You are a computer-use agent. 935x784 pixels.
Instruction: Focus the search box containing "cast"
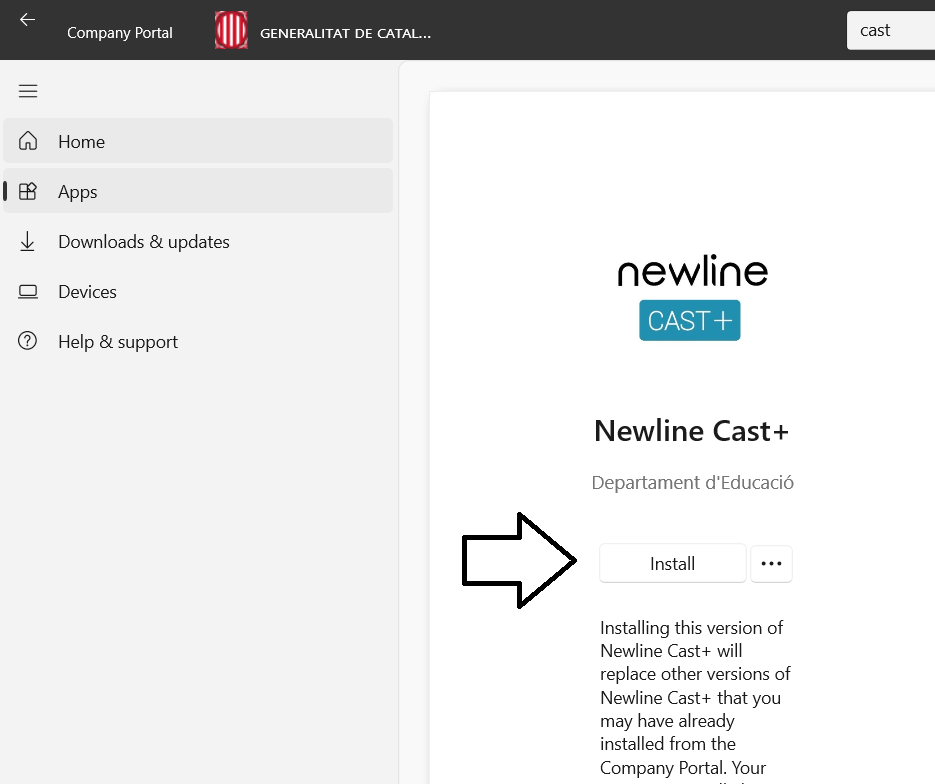pyautogui.click(x=890, y=30)
